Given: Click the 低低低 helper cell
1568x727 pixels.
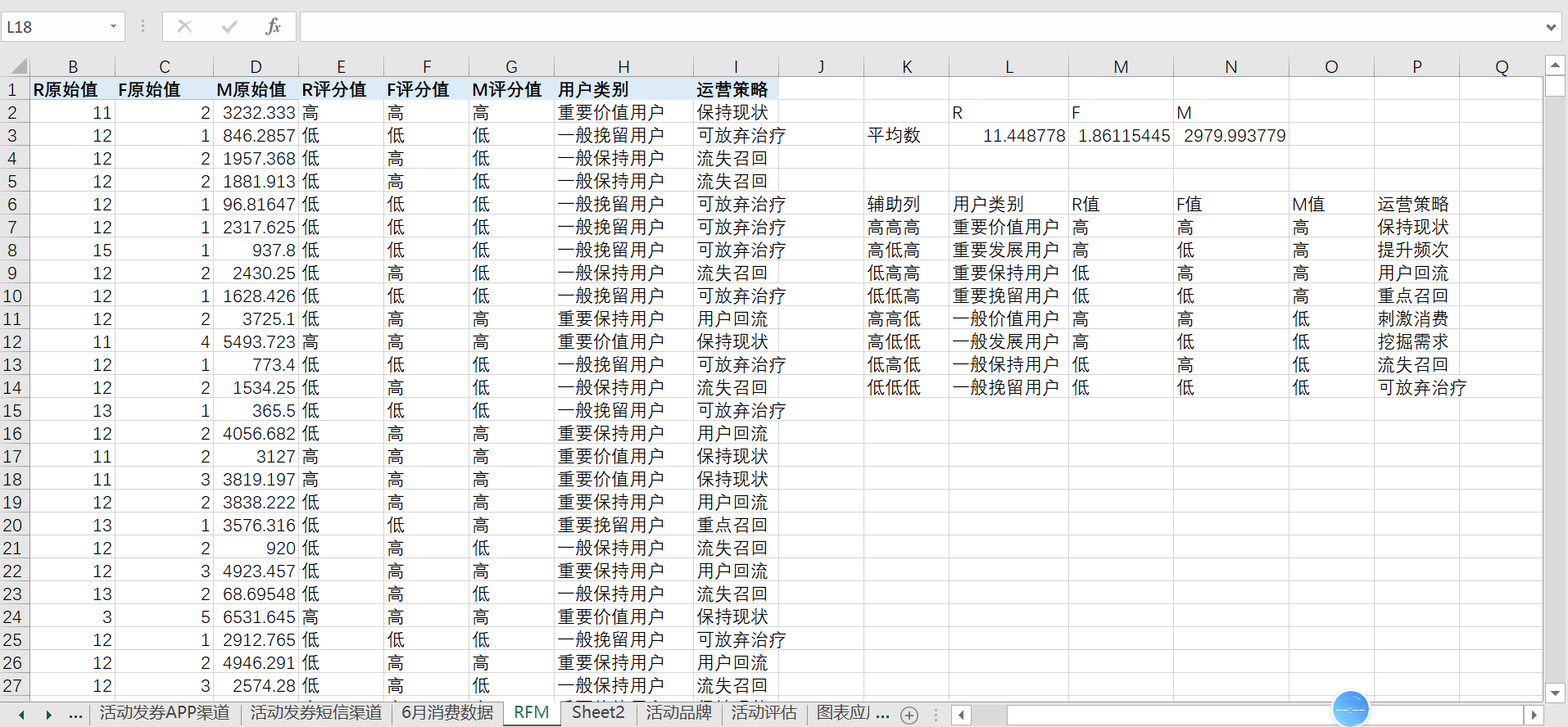Looking at the screenshot, I should point(907,387).
